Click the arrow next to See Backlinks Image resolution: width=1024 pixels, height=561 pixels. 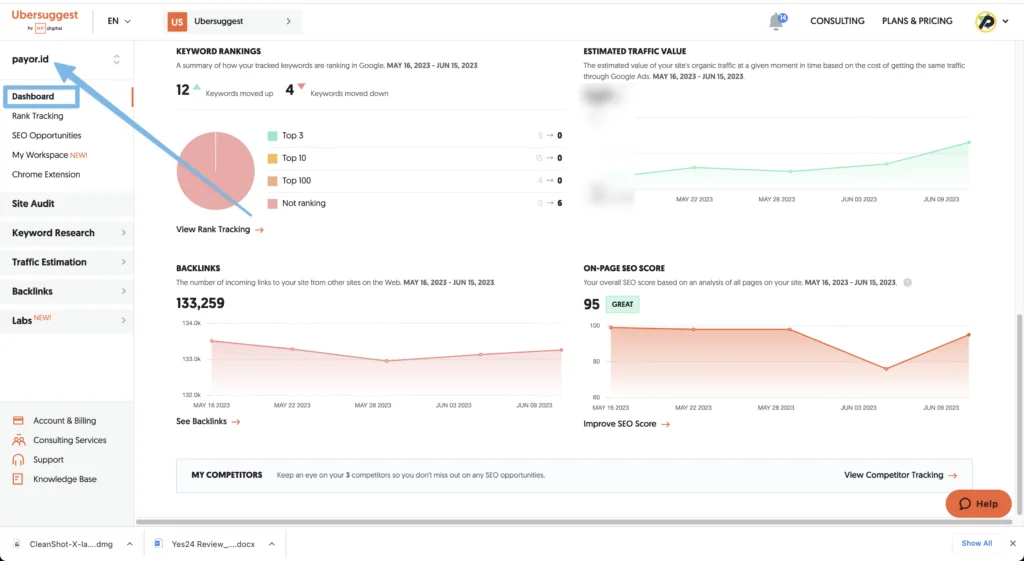[x=236, y=422]
